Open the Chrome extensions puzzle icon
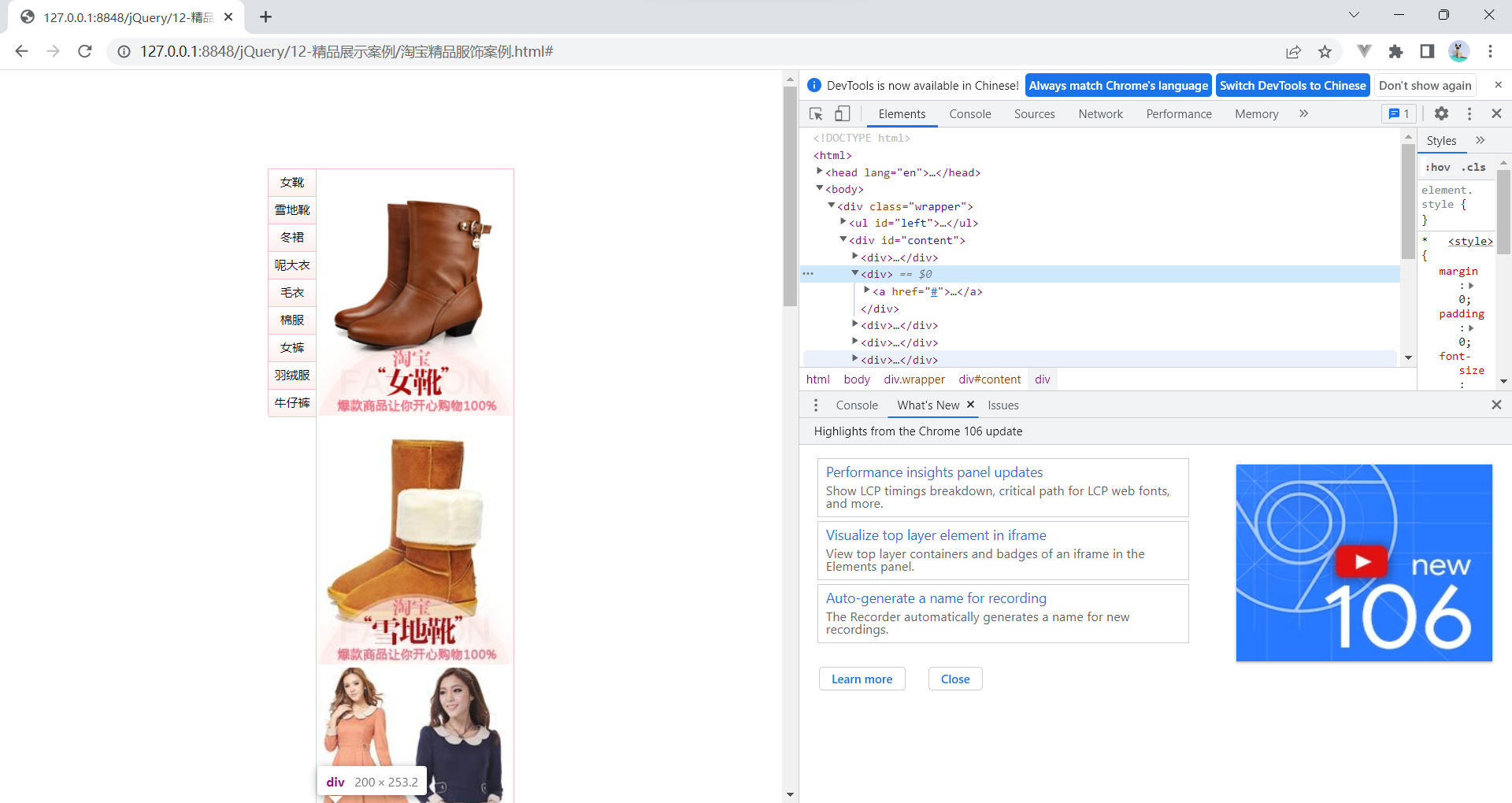 [1396, 51]
